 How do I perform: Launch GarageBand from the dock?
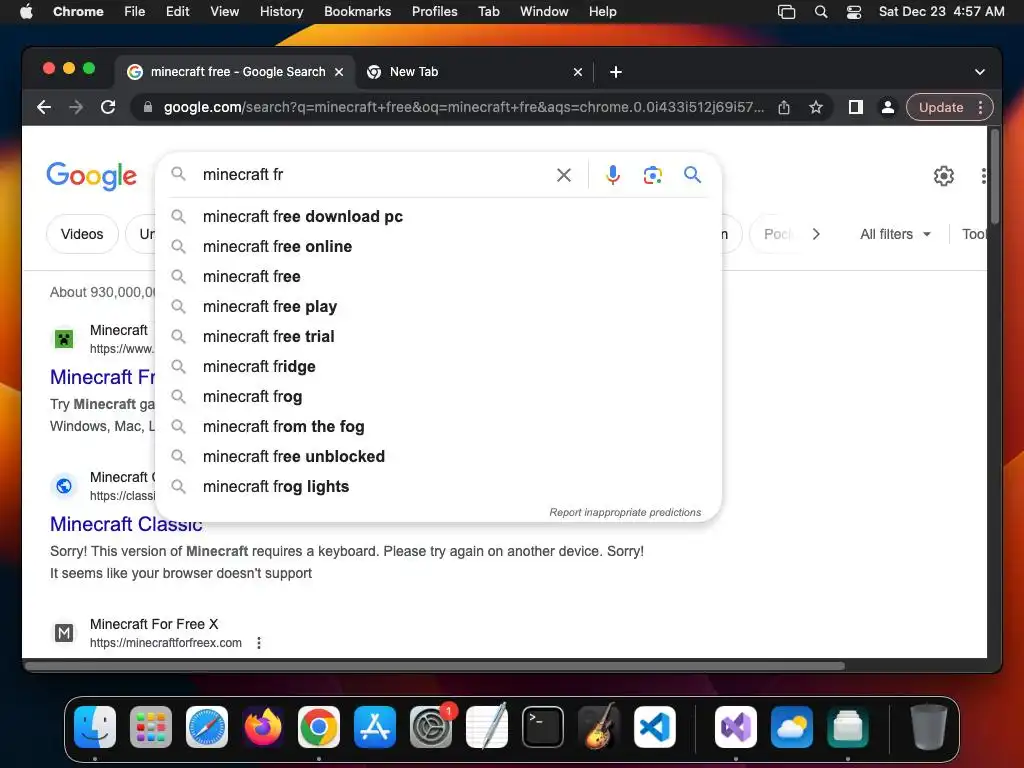point(599,727)
